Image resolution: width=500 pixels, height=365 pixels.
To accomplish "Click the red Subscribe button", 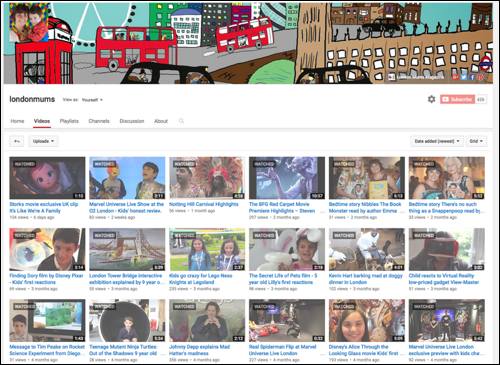I will [x=457, y=99].
